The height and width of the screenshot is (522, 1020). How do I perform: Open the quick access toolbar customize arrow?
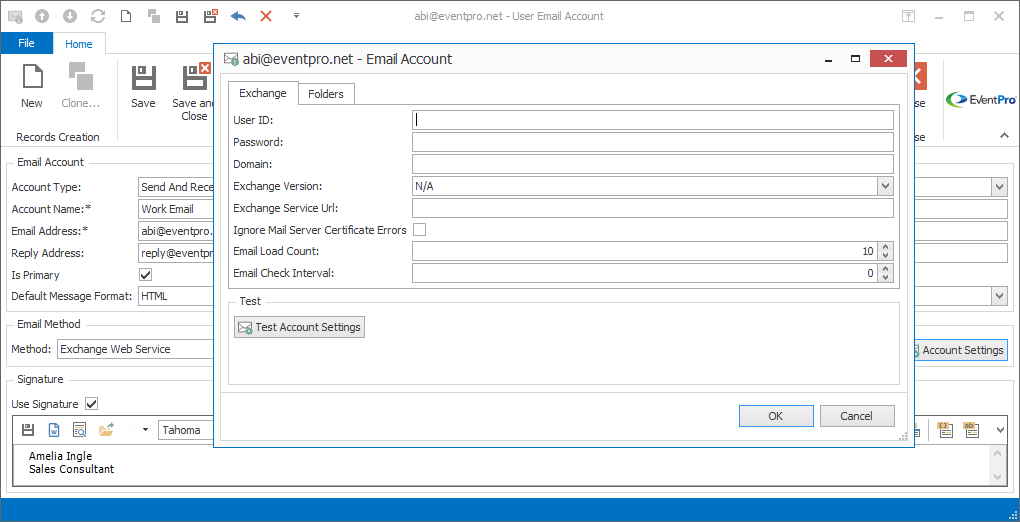tap(296, 15)
